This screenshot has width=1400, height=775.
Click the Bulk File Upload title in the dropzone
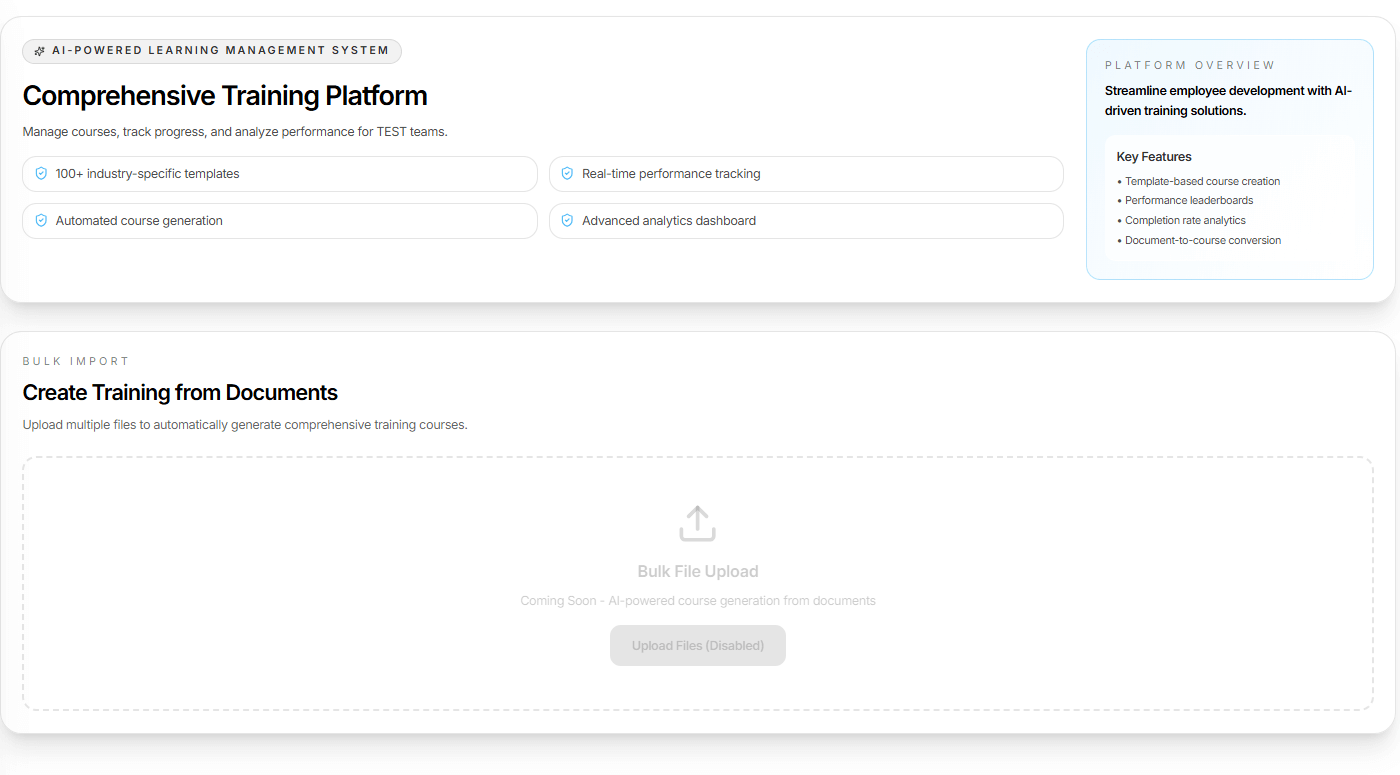[x=698, y=572]
